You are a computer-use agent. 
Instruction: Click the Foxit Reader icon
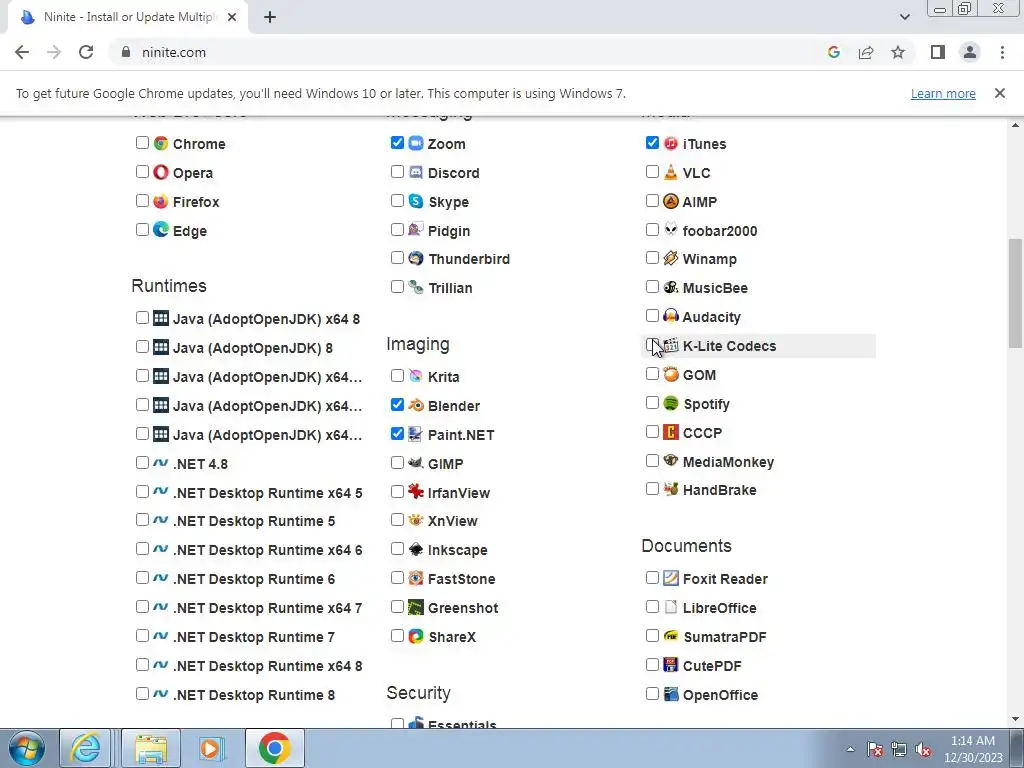(x=671, y=578)
